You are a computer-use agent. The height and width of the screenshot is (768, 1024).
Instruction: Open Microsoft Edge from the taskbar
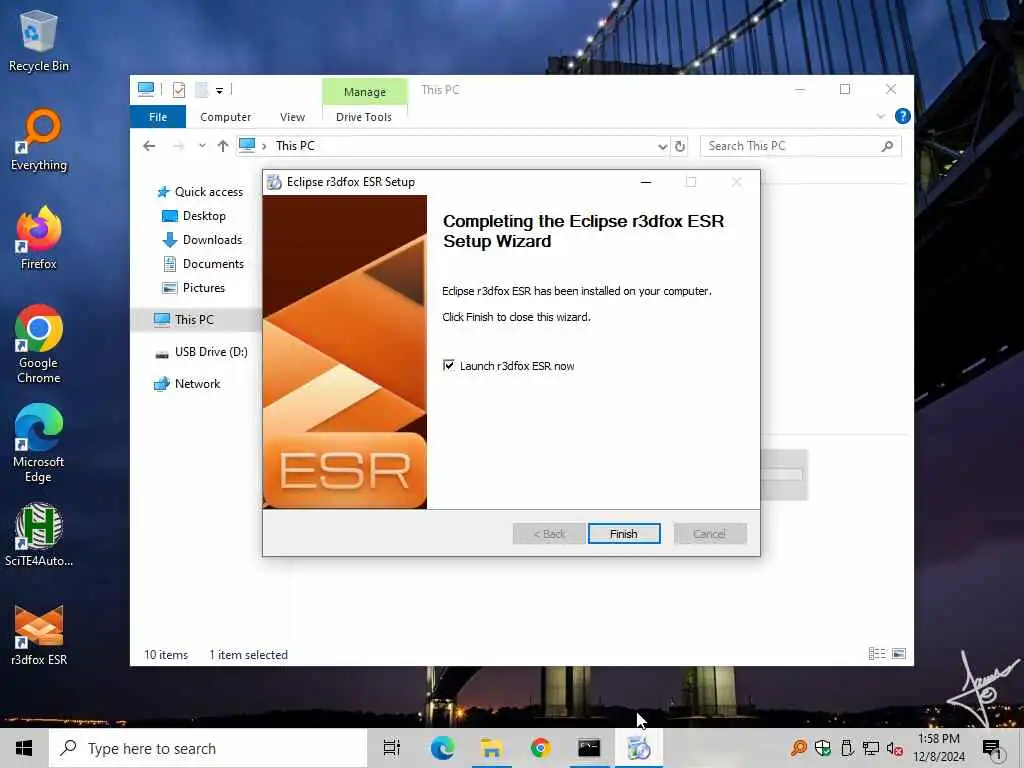point(442,748)
